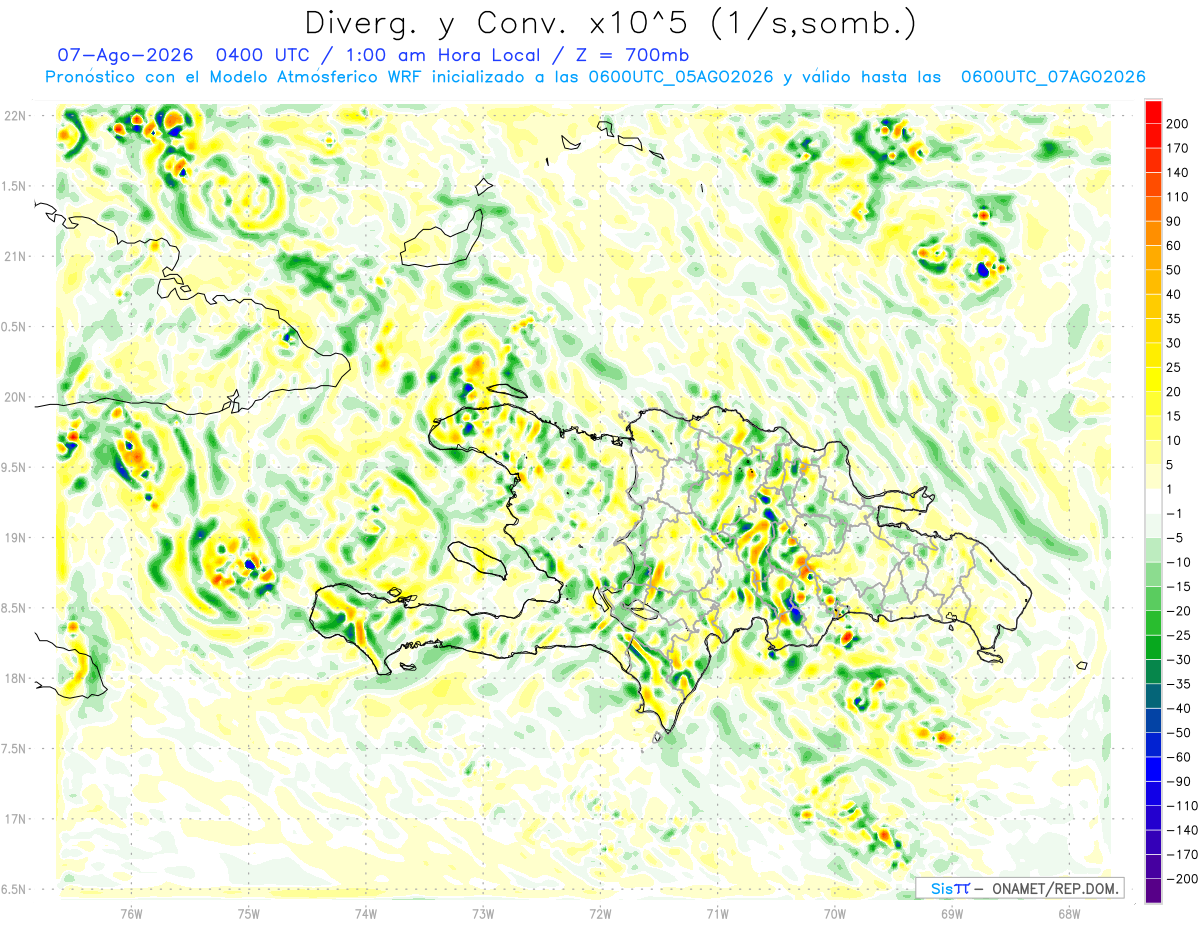Click the color bar value 140
This screenshot has width=1200, height=927.
[x=1179, y=173]
